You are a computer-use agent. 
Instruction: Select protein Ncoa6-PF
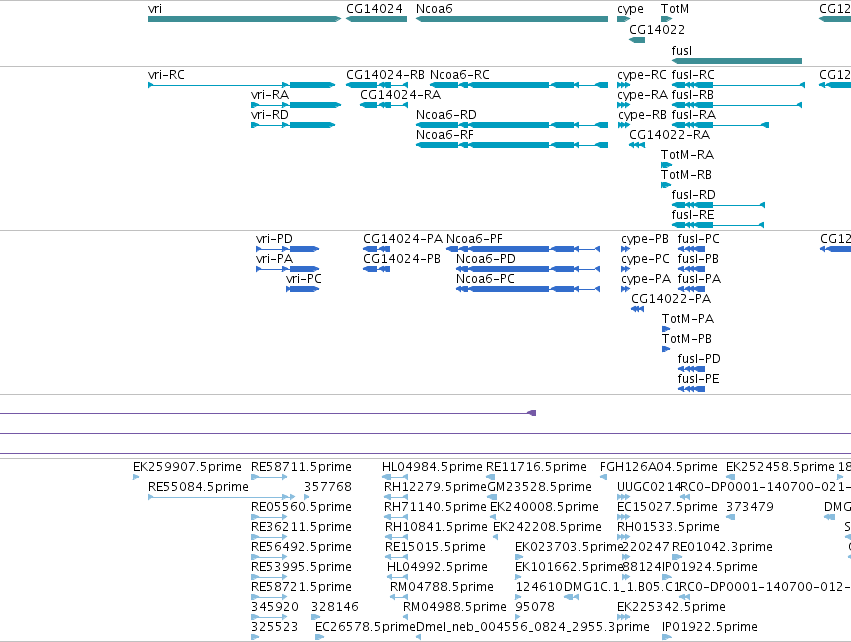coord(523,249)
